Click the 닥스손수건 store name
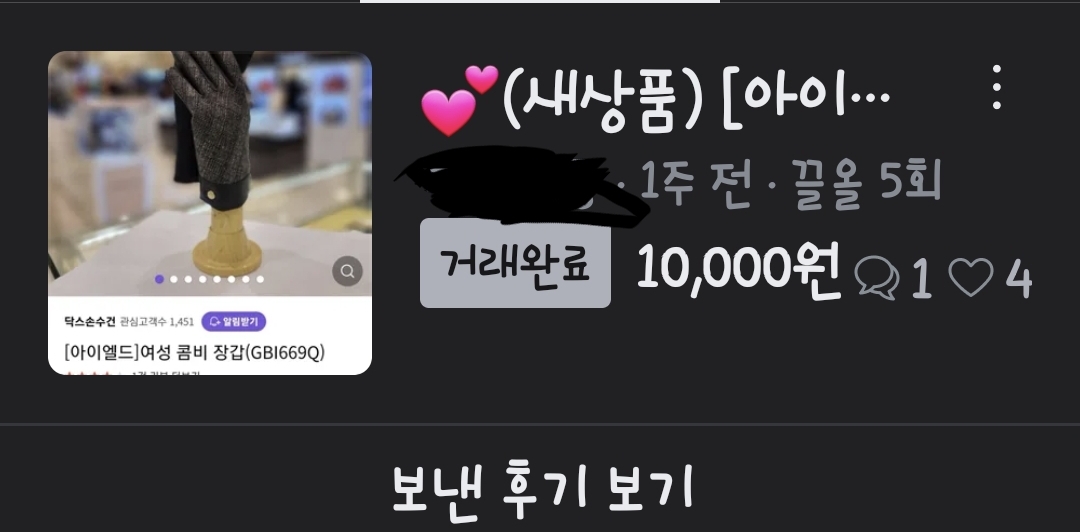Viewport: 1080px width, 532px height. click(x=90, y=322)
